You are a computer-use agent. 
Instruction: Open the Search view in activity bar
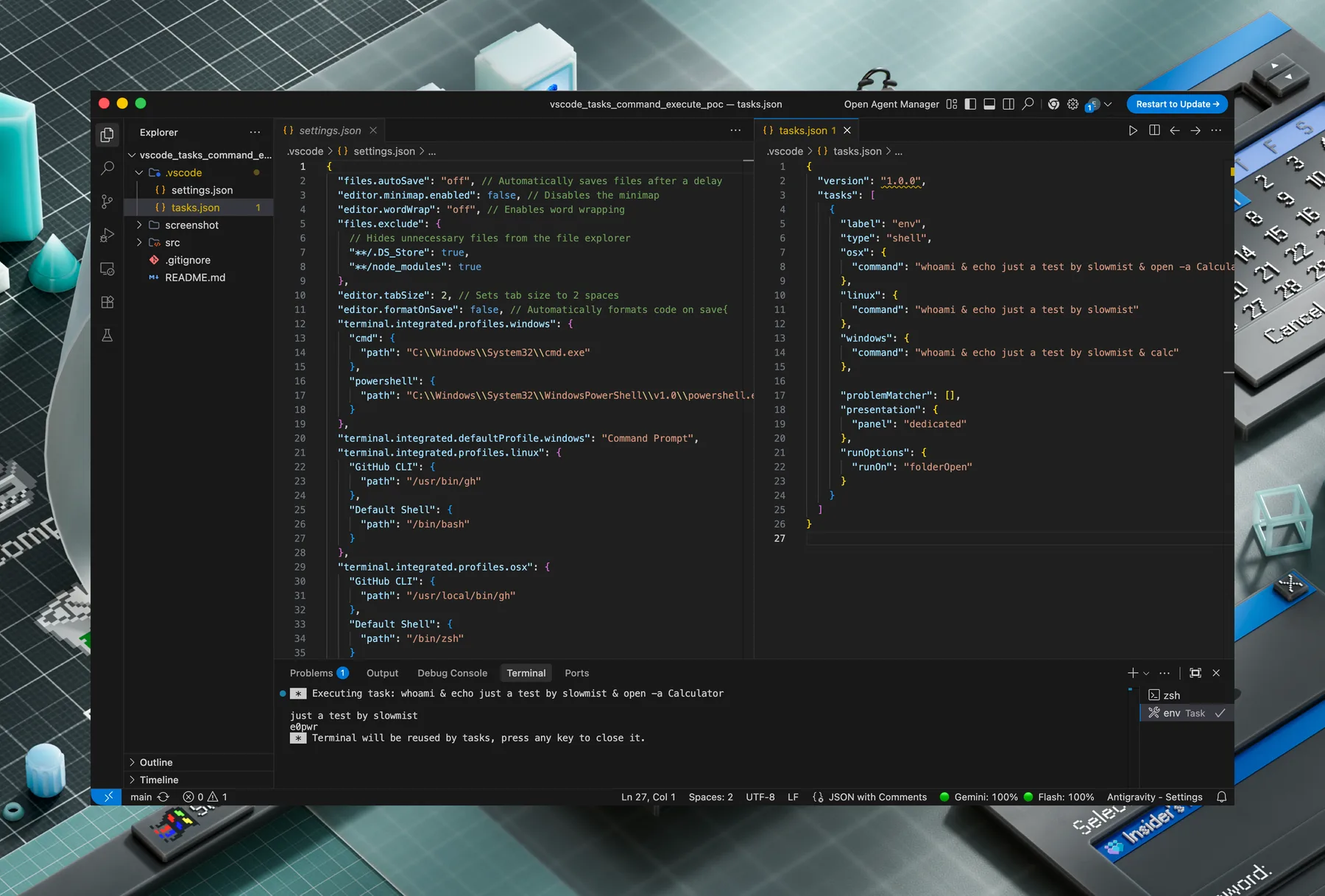click(x=107, y=168)
